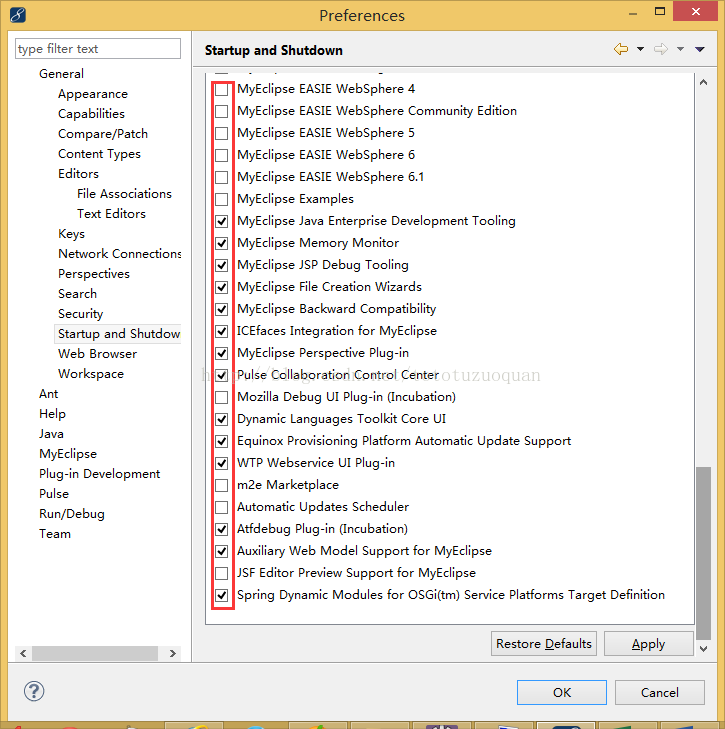Select Editors in the tree

pyautogui.click(x=78, y=174)
